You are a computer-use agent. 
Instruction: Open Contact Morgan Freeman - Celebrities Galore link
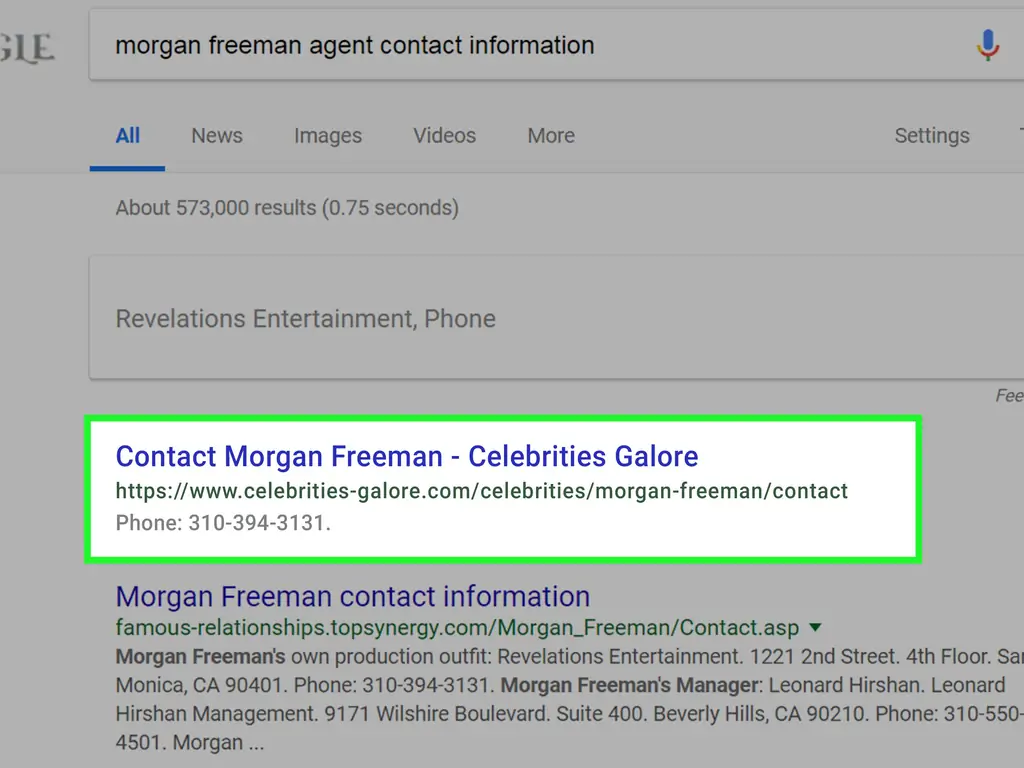click(407, 456)
